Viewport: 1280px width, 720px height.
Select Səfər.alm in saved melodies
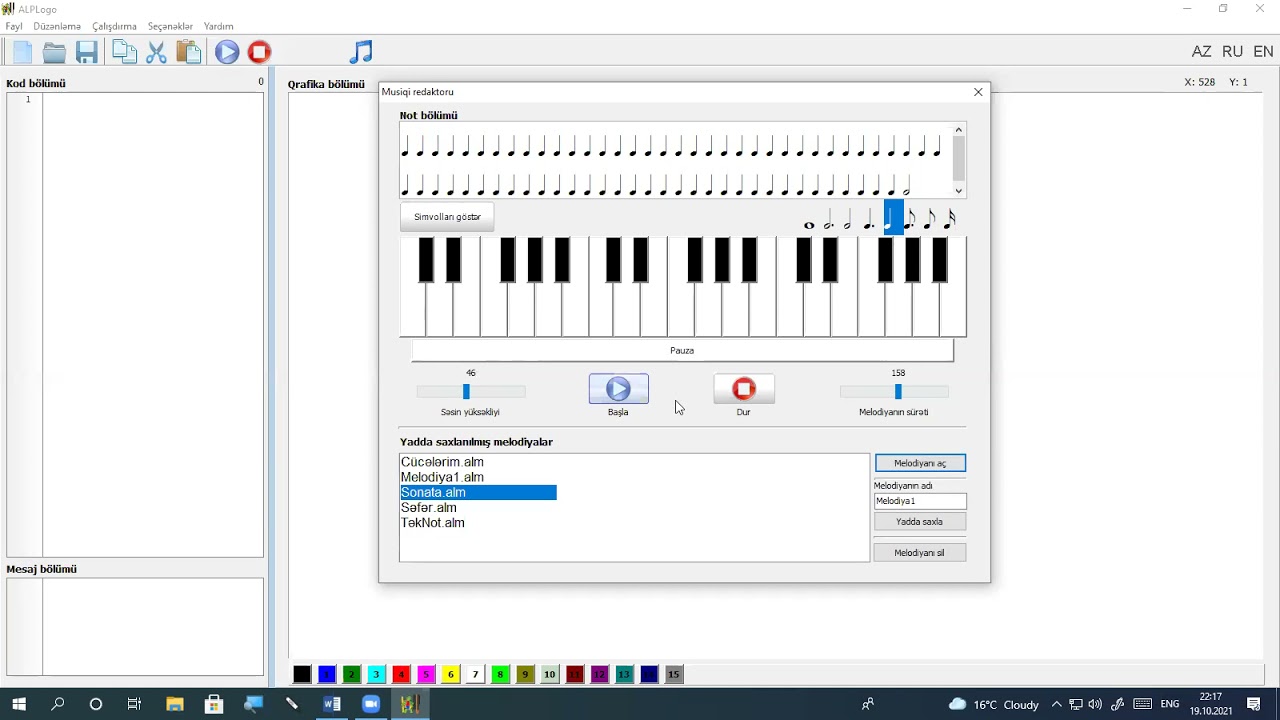(429, 507)
